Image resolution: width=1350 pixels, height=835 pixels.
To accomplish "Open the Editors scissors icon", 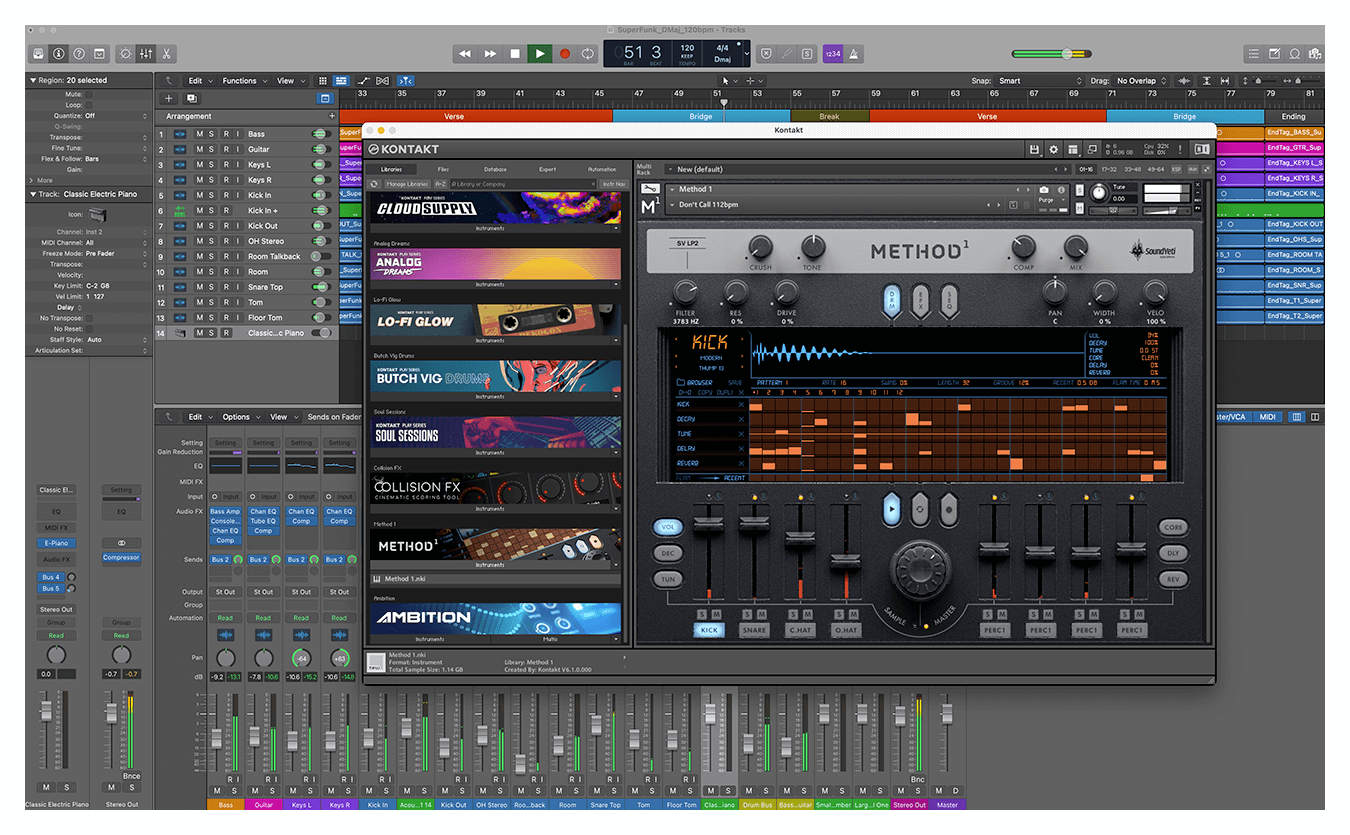I will point(167,53).
